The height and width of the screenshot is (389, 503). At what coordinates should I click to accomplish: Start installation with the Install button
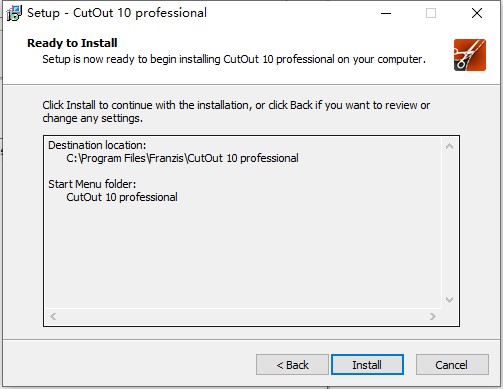pos(367,365)
